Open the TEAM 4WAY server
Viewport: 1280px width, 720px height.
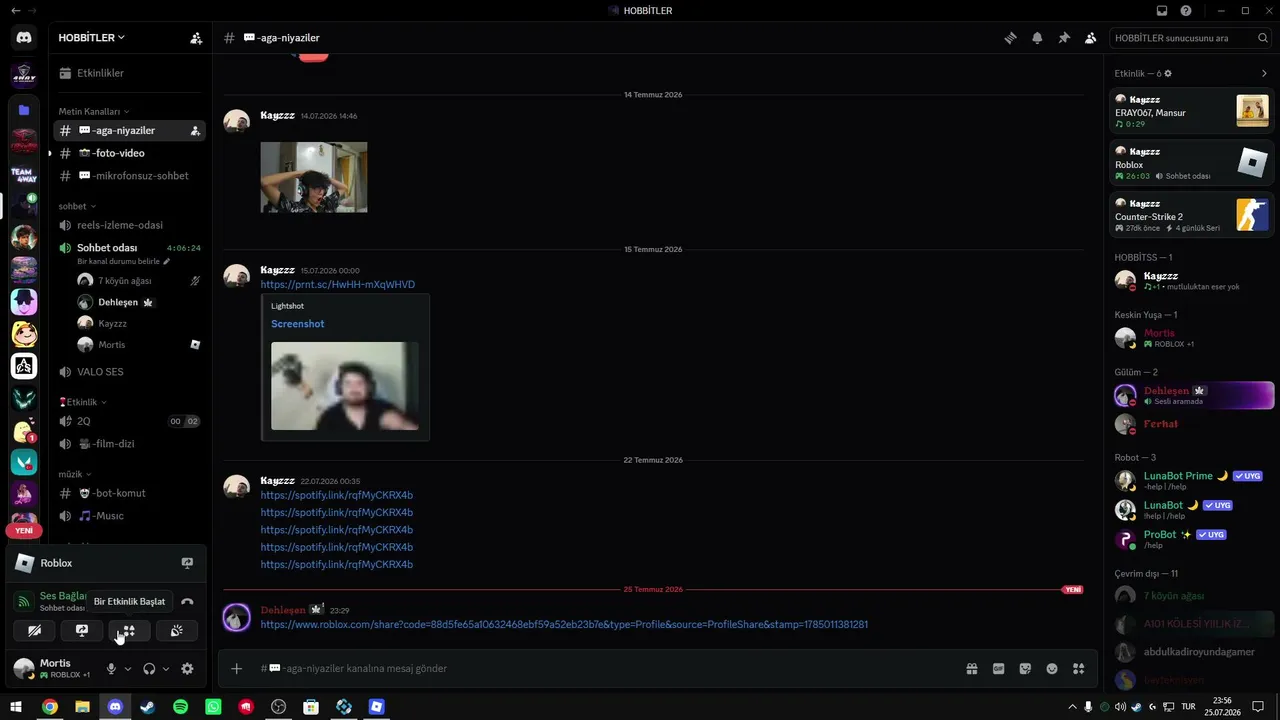point(24,174)
